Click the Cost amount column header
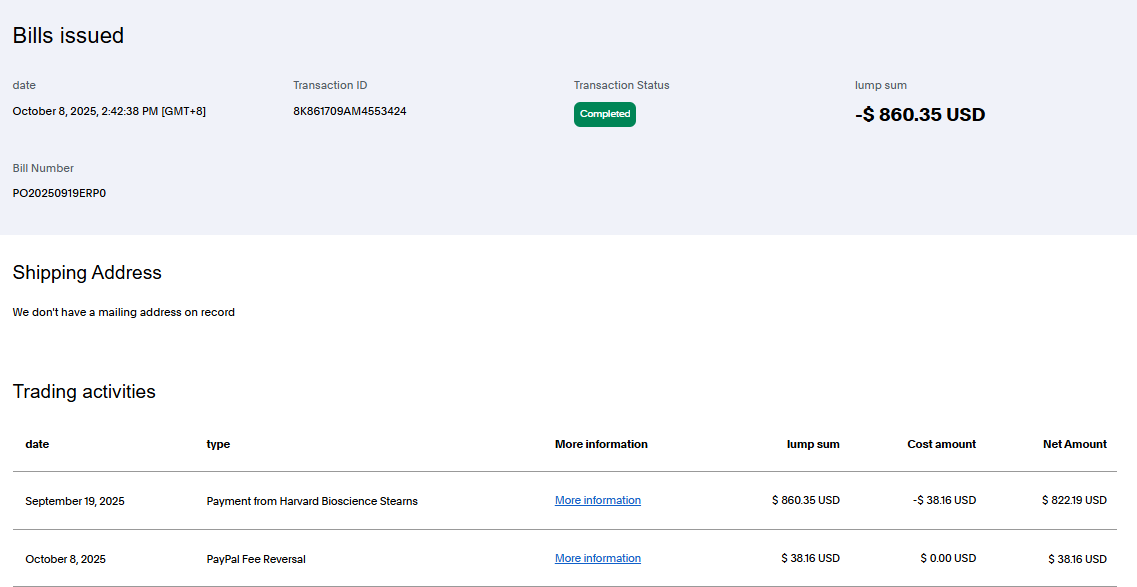 click(x=941, y=444)
